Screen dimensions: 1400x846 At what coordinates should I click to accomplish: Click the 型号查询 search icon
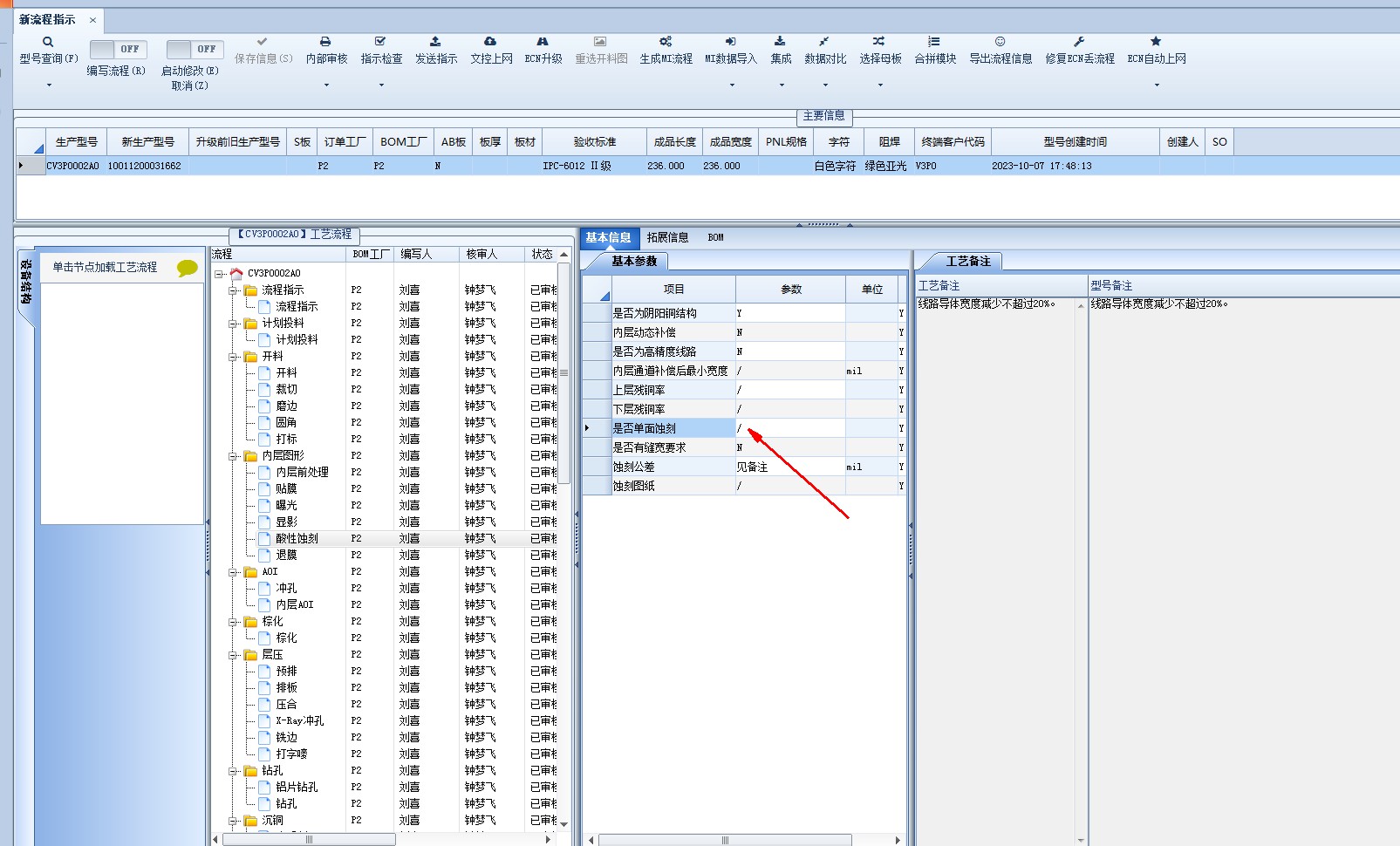48,42
